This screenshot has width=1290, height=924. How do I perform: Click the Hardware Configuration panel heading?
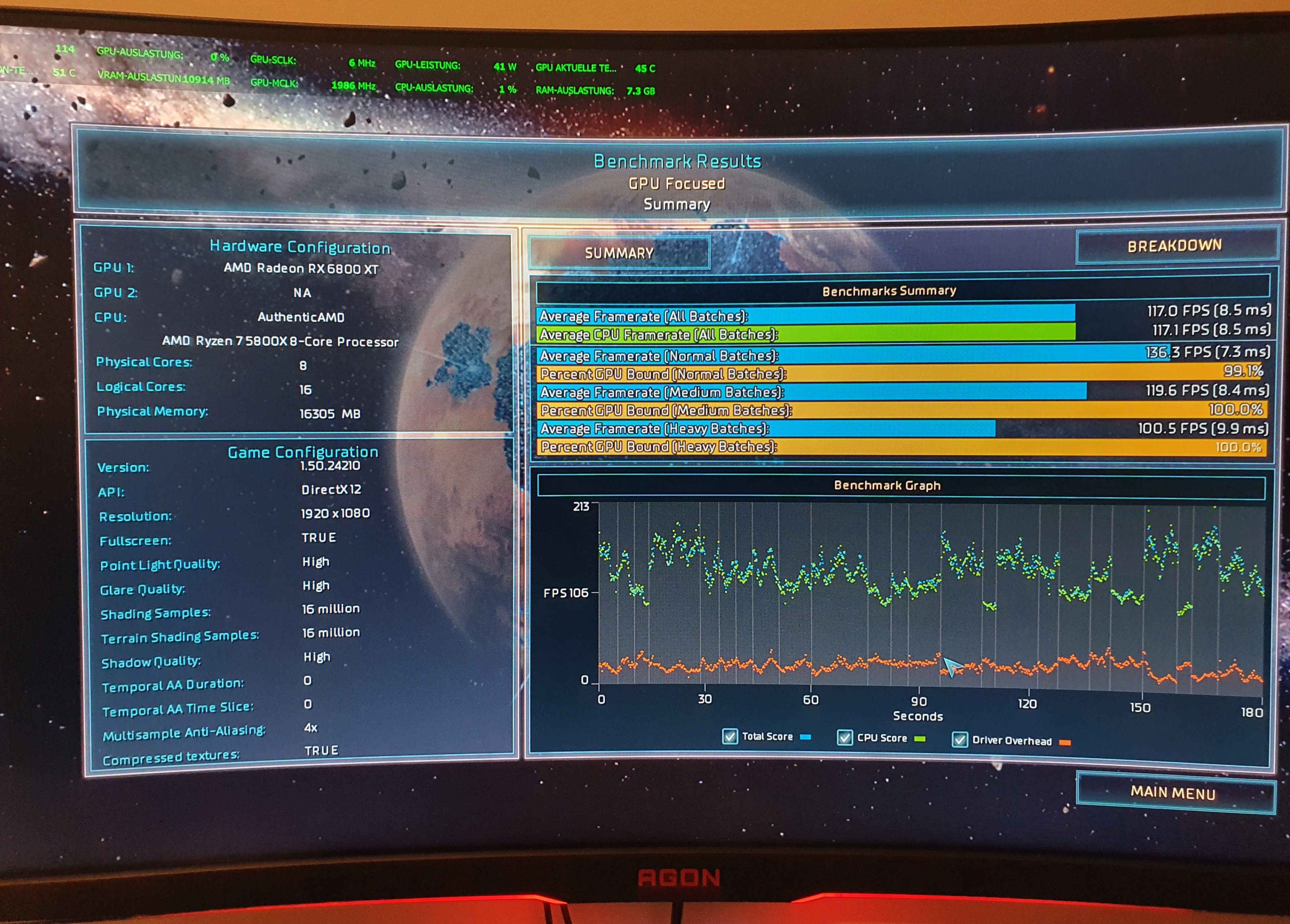[x=300, y=247]
